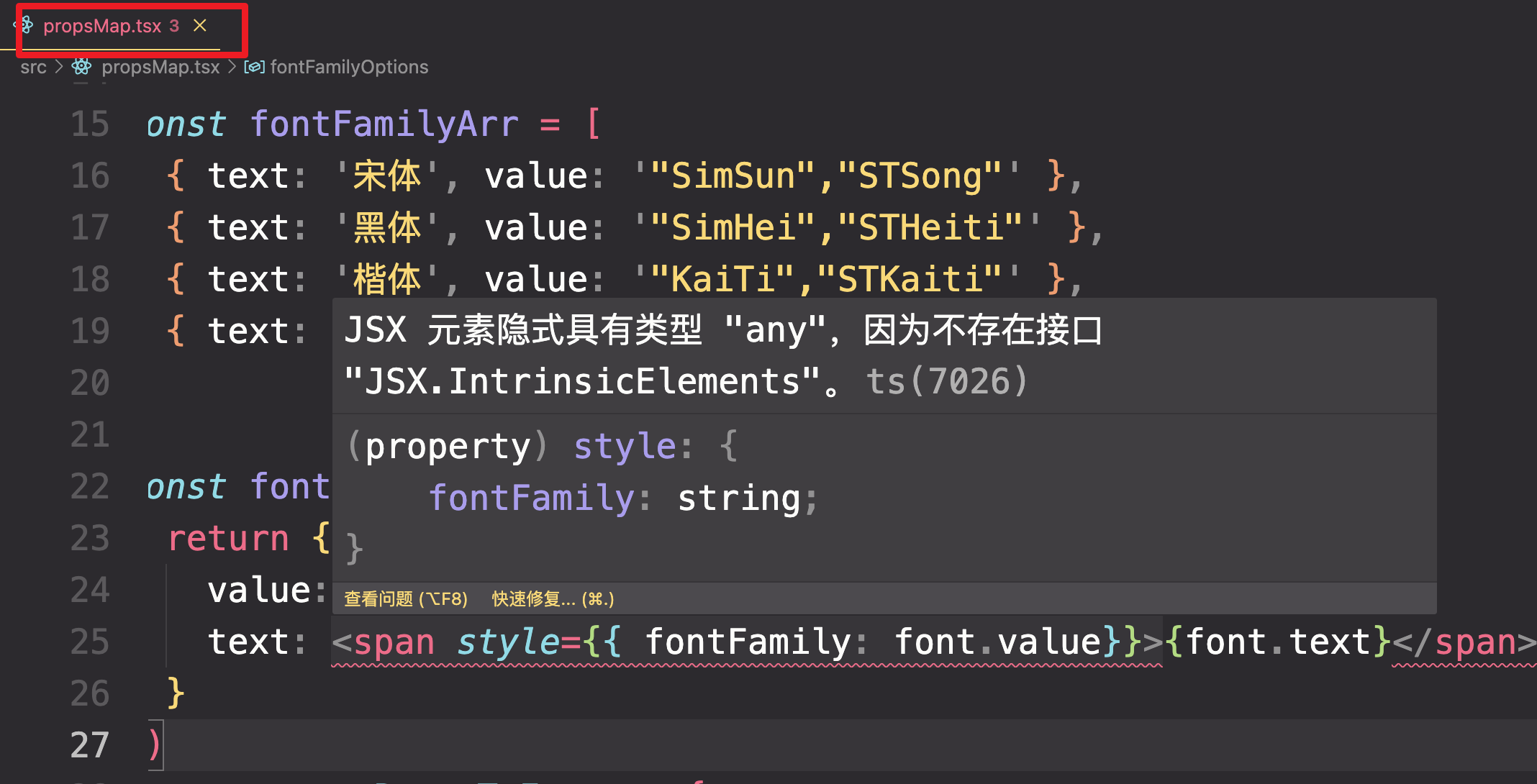Click the fontFamilyArr variable name
Viewport: 1537px width, 784px height.
pos(384,124)
